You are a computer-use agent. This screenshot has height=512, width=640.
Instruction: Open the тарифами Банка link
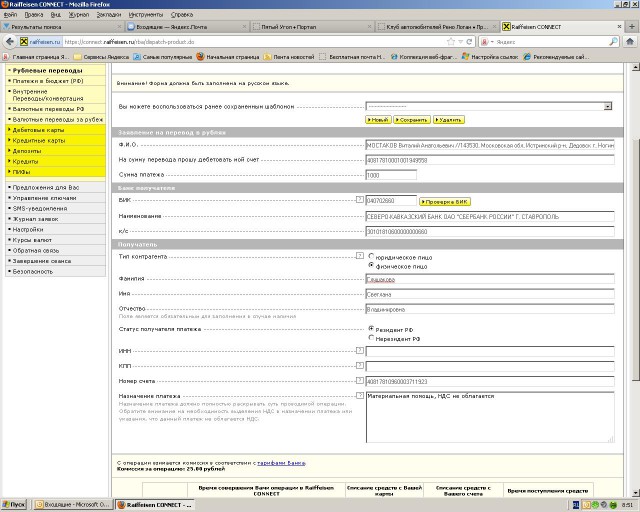[x=281, y=463]
